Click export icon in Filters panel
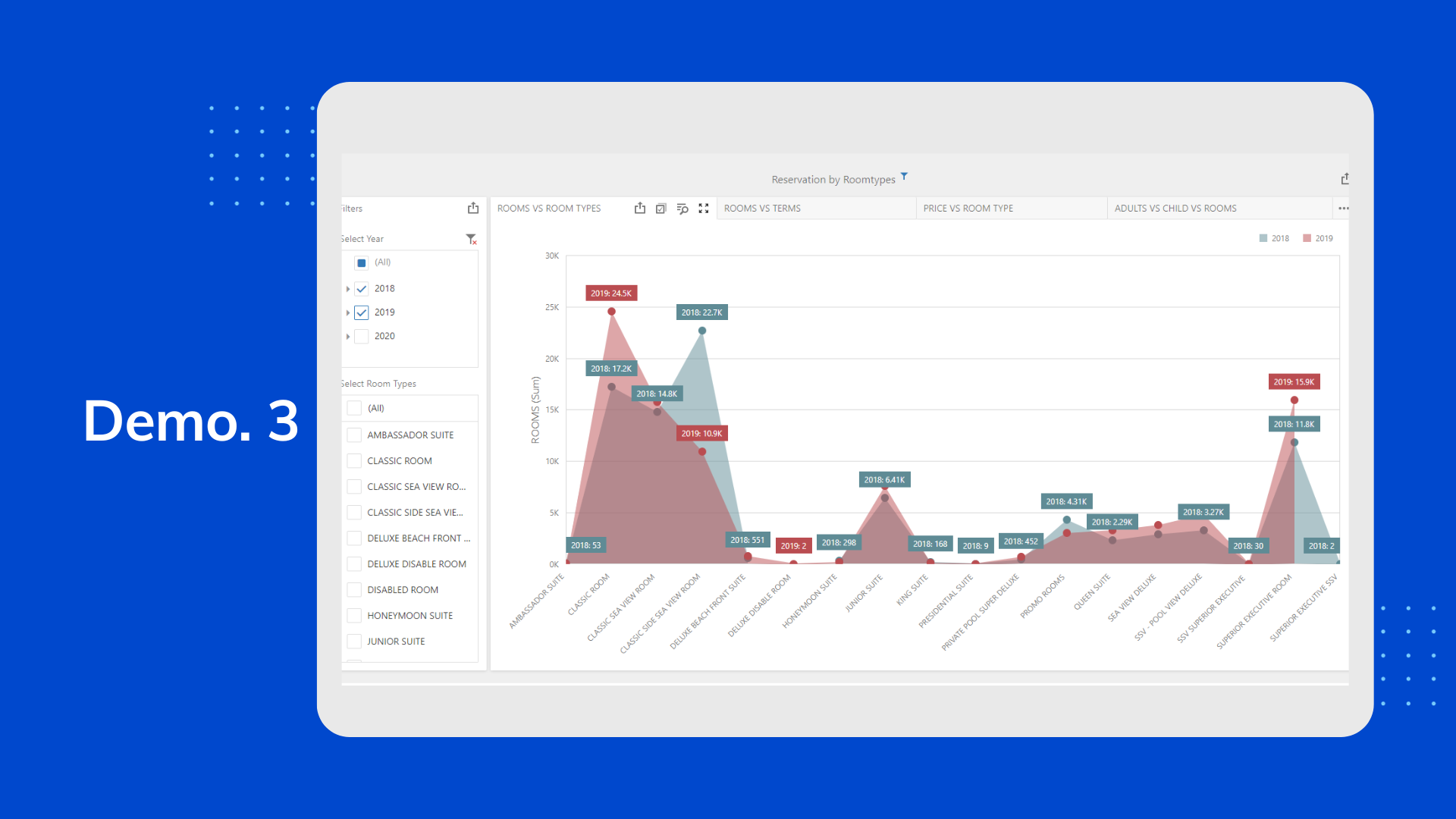Screen dimensions: 1456x819 473,208
